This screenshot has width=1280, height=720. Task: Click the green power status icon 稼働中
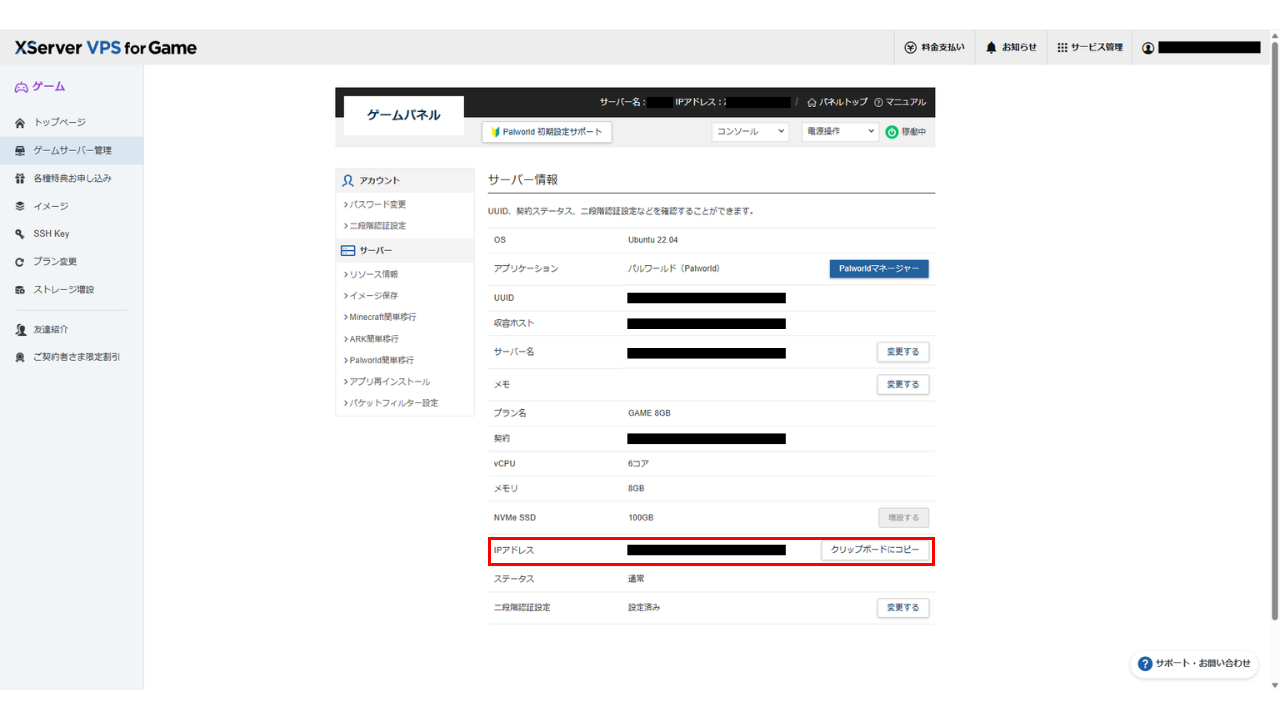892,132
